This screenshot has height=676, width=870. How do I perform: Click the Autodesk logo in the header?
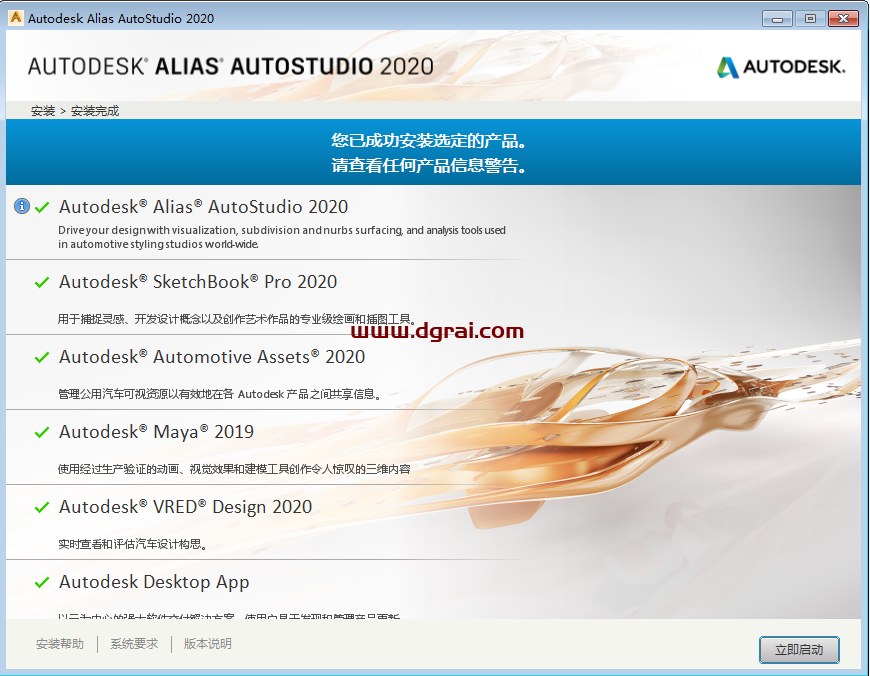pos(781,67)
